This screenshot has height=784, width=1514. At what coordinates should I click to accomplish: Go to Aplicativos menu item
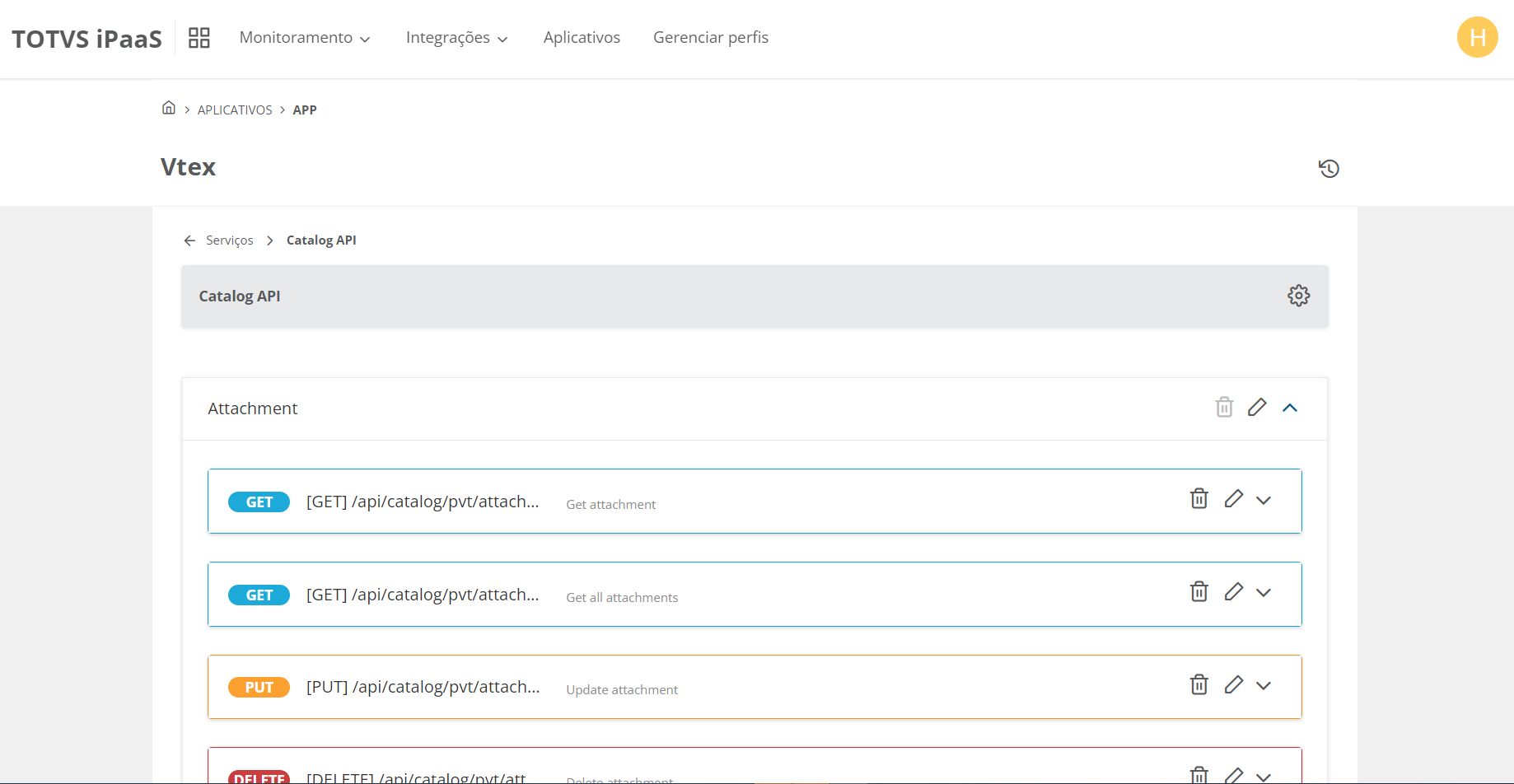(x=582, y=38)
